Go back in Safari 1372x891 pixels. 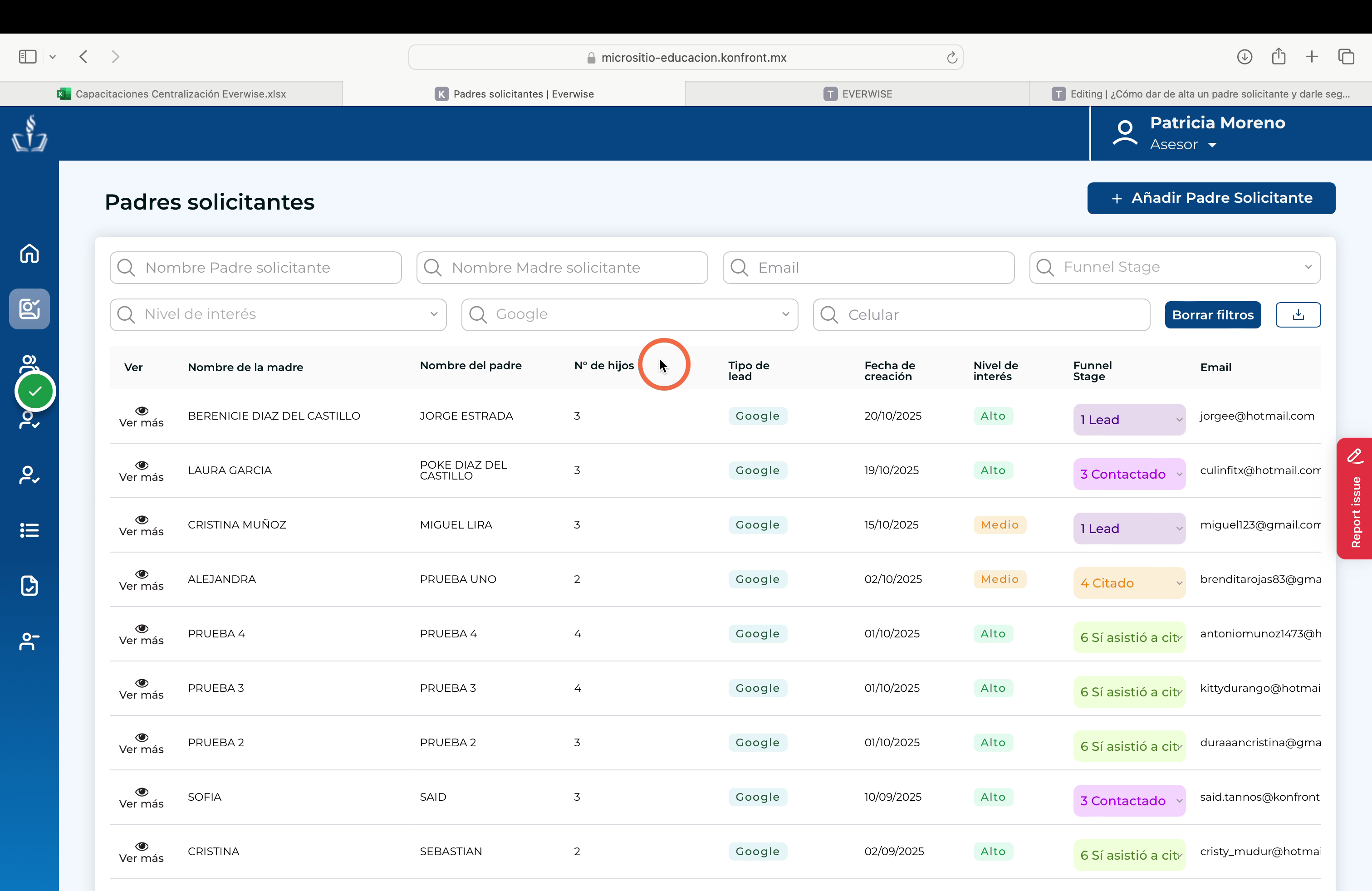click(83, 56)
